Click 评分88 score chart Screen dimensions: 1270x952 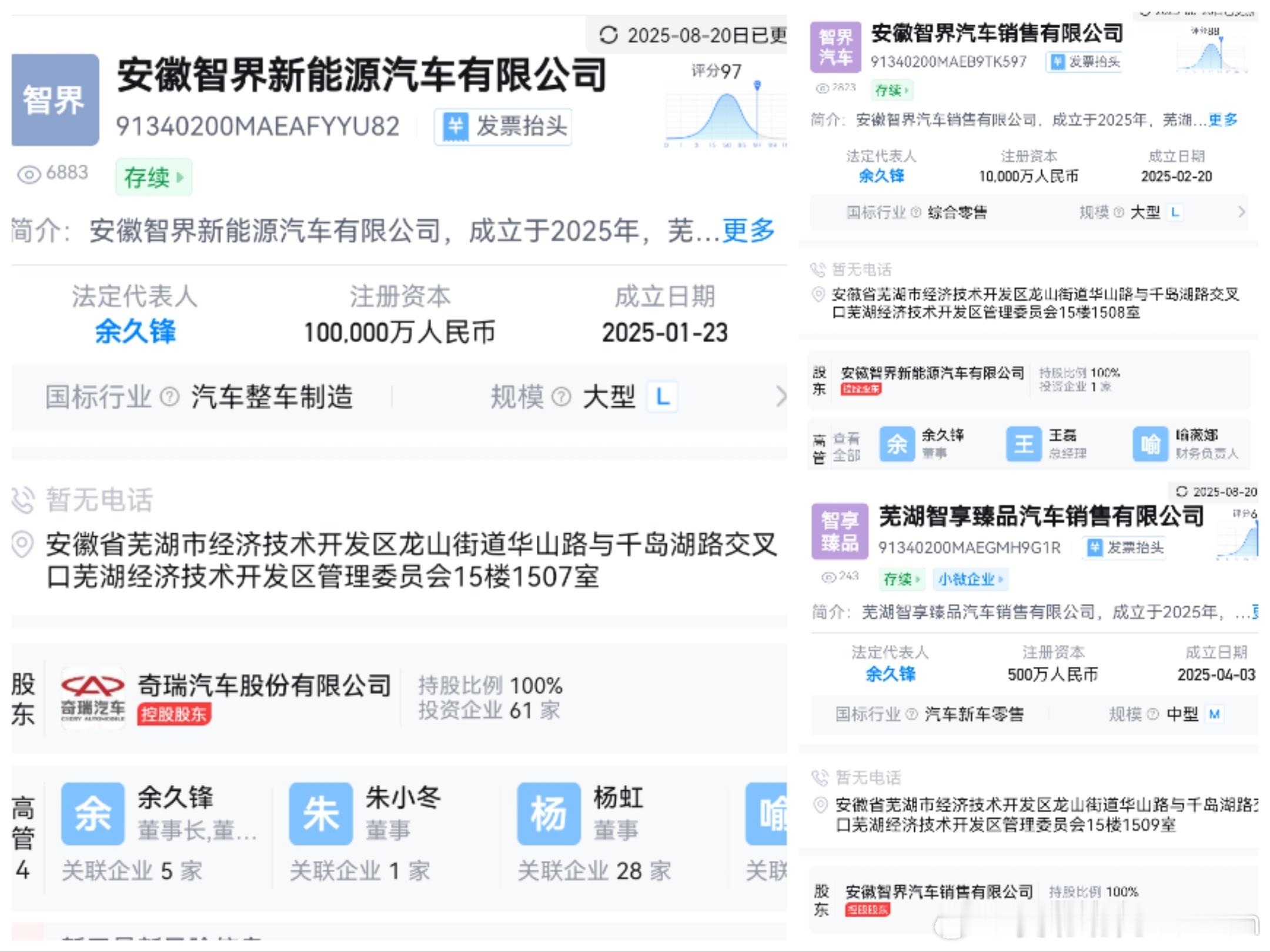click(x=1211, y=50)
